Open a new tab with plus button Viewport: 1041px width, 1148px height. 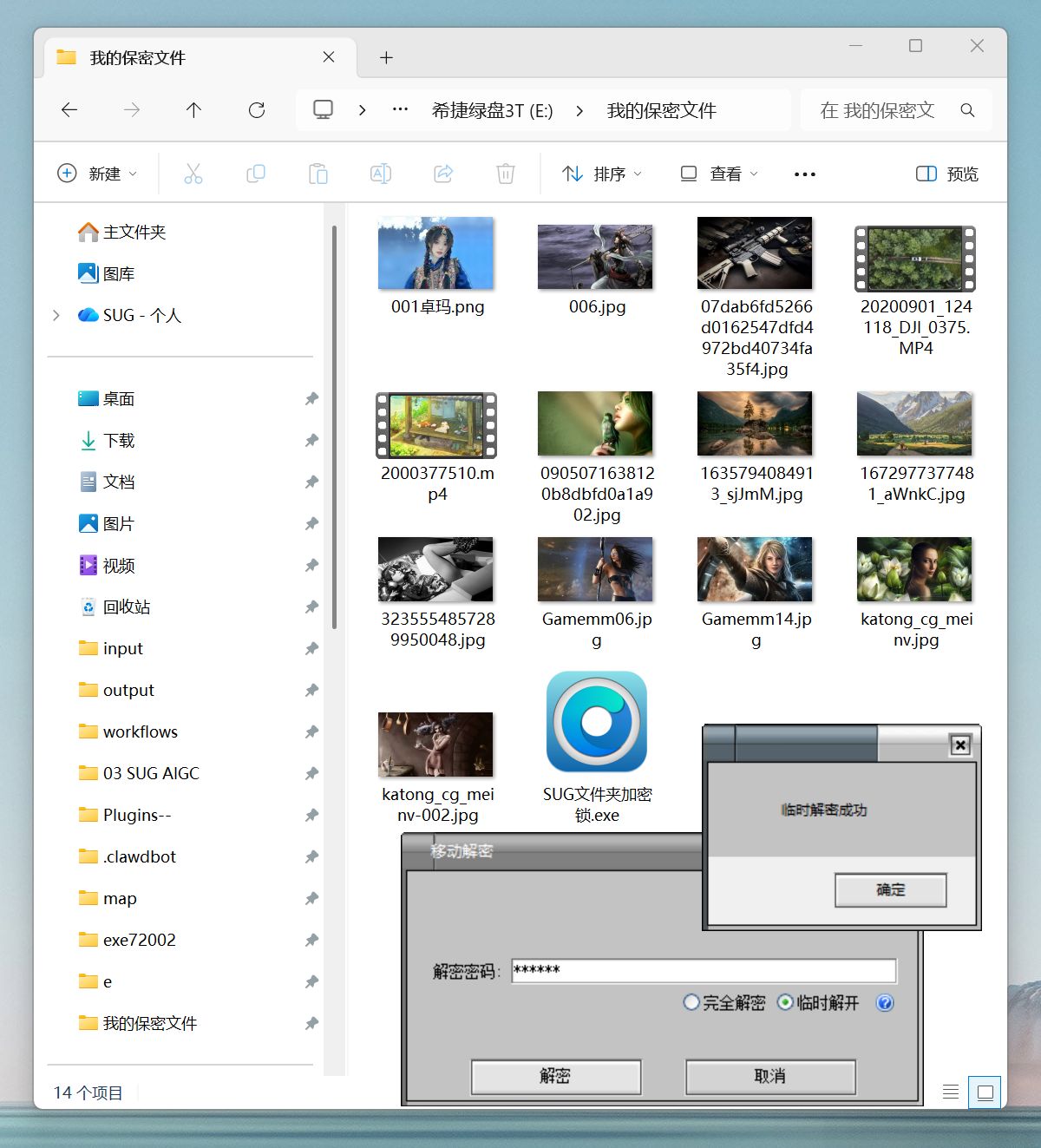coord(387,58)
